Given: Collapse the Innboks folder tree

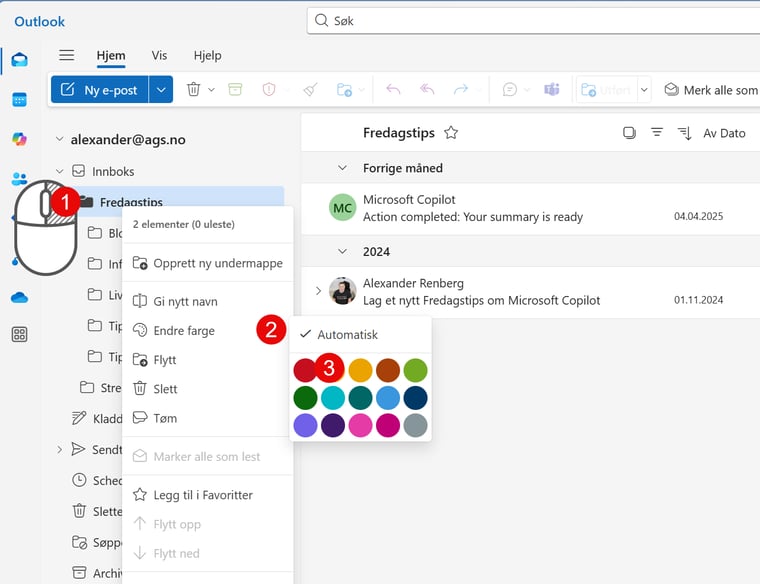Looking at the screenshot, I should [59, 171].
